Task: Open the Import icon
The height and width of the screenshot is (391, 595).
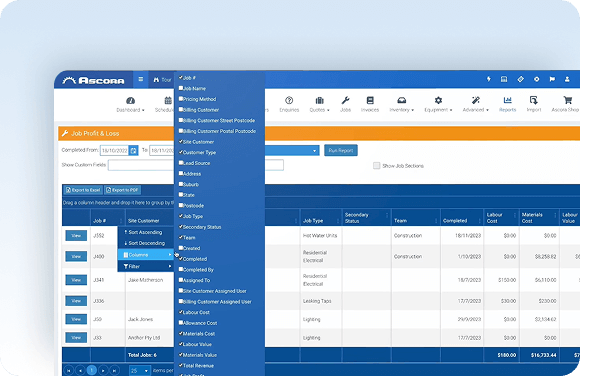Action: click(x=534, y=100)
